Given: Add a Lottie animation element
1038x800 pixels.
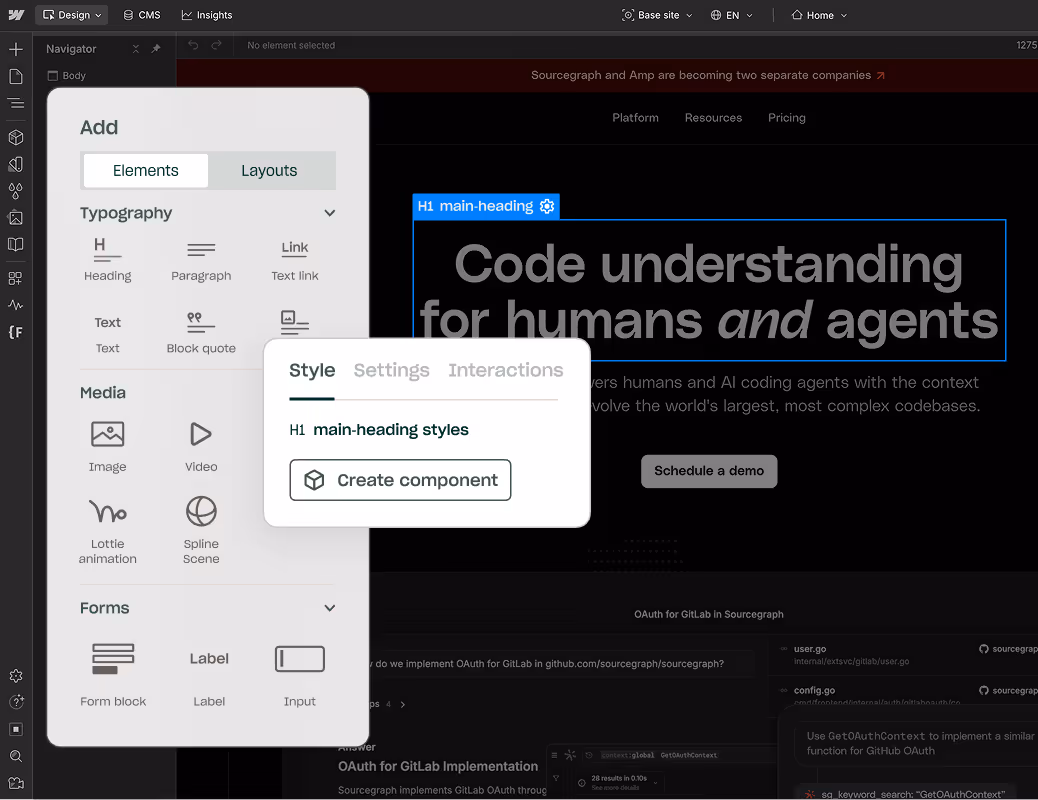Looking at the screenshot, I should coord(107,530).
